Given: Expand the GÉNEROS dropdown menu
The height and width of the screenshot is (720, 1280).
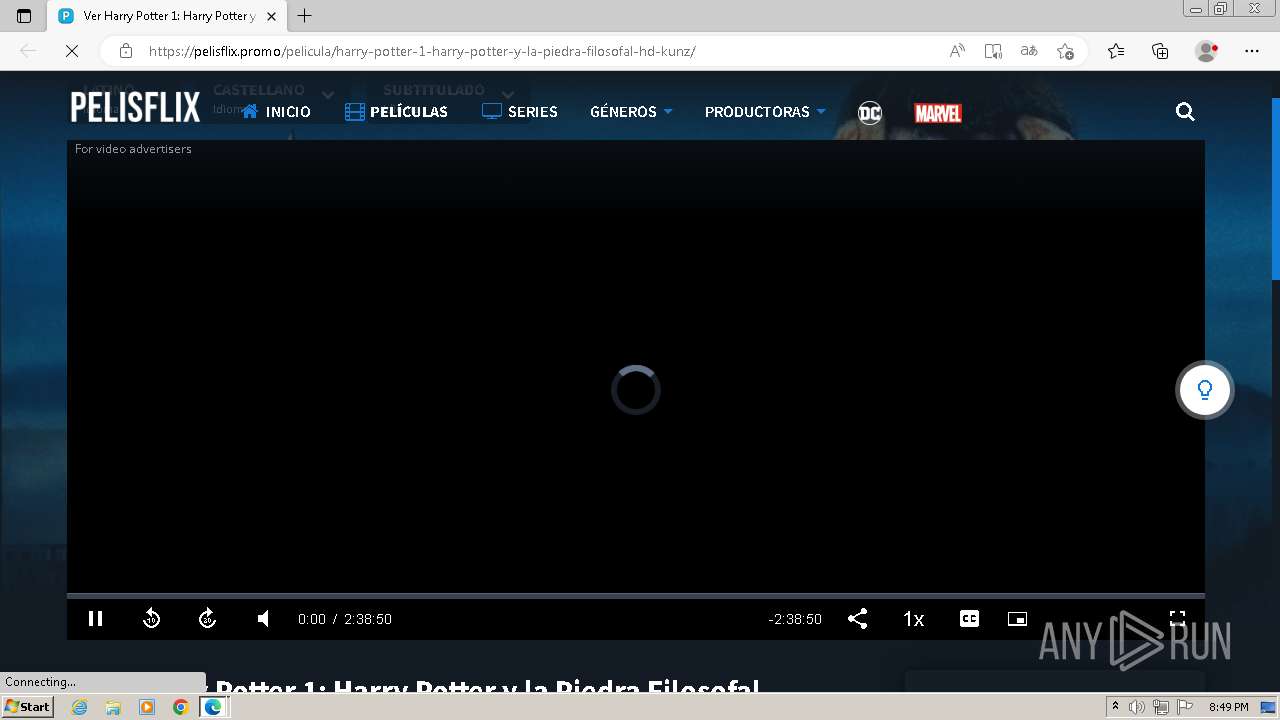Looking at the screenshot, I should click(631, 112).
